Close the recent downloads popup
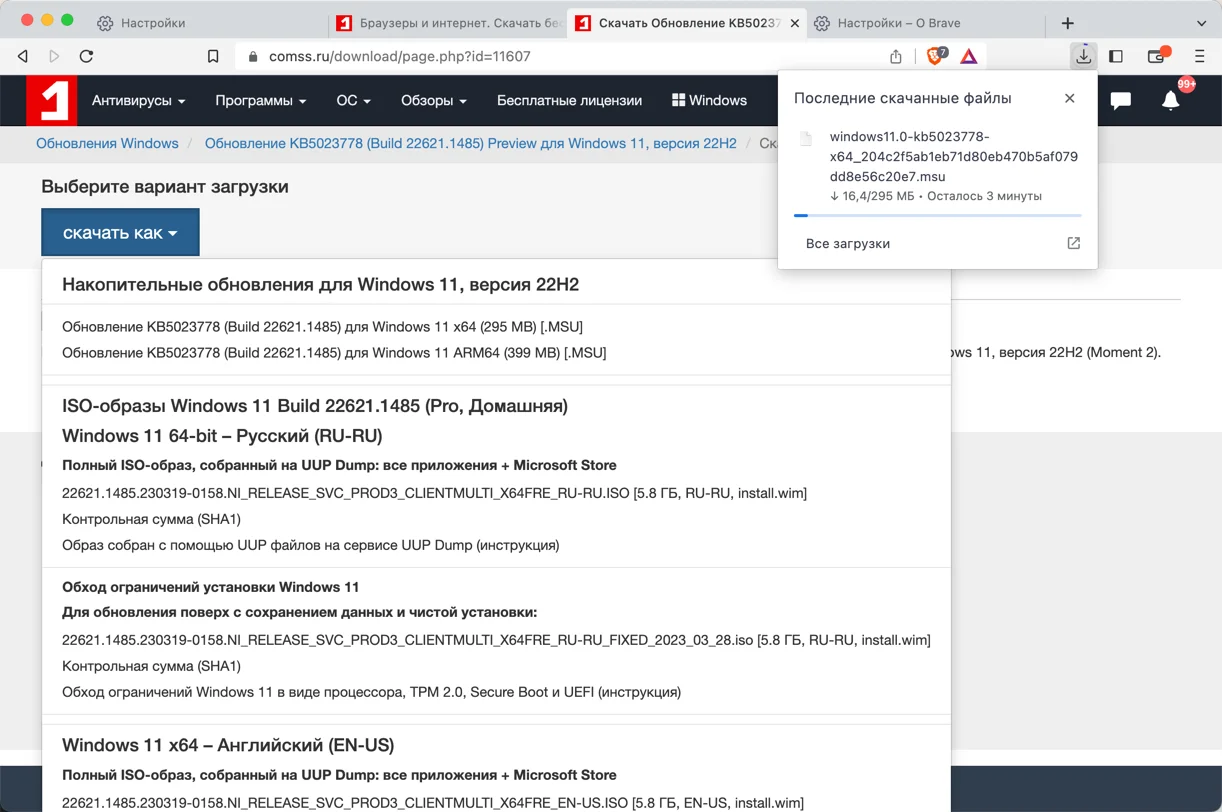 click(1070, 98)
